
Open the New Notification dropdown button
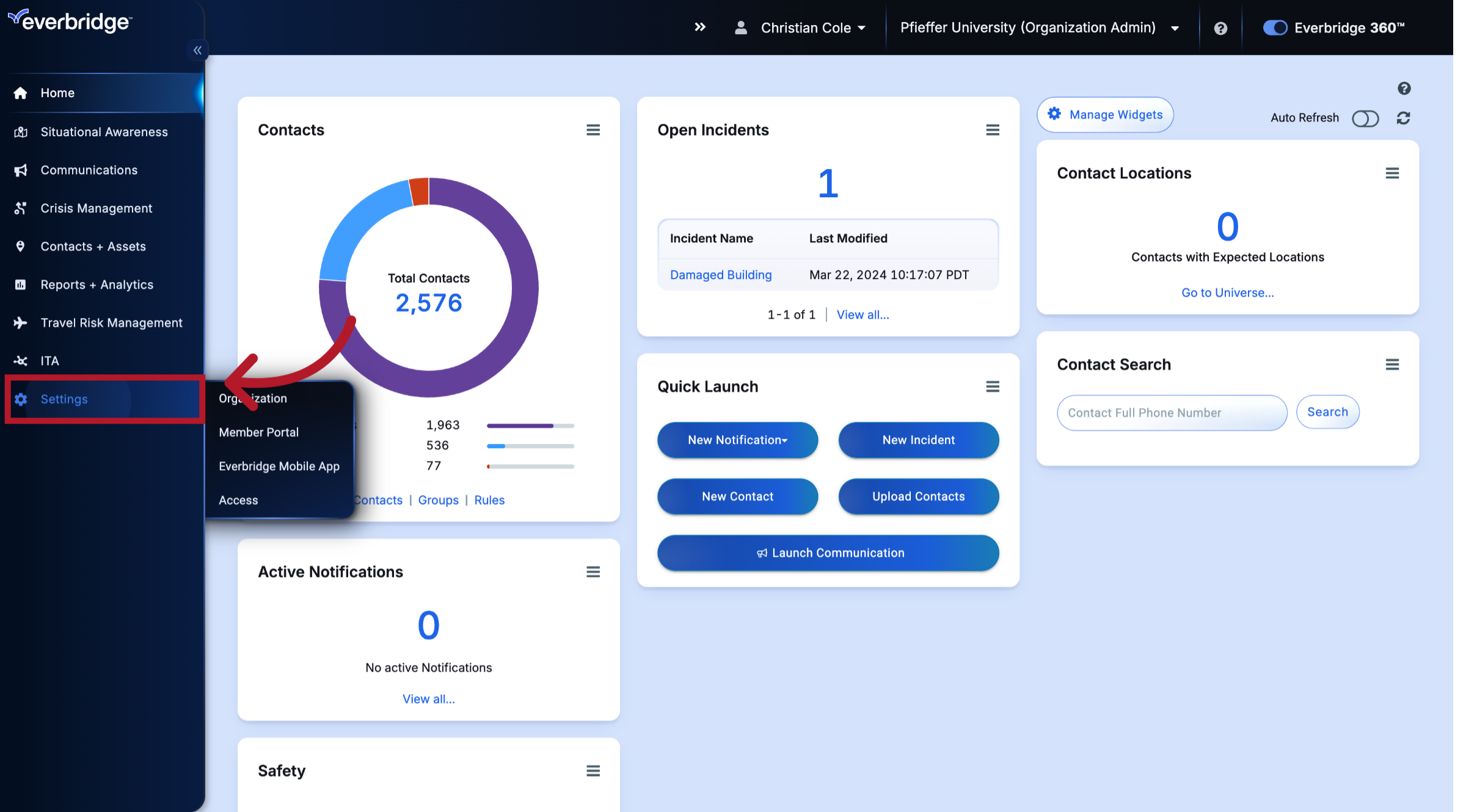pyautogui.click(x=737, y=440)
